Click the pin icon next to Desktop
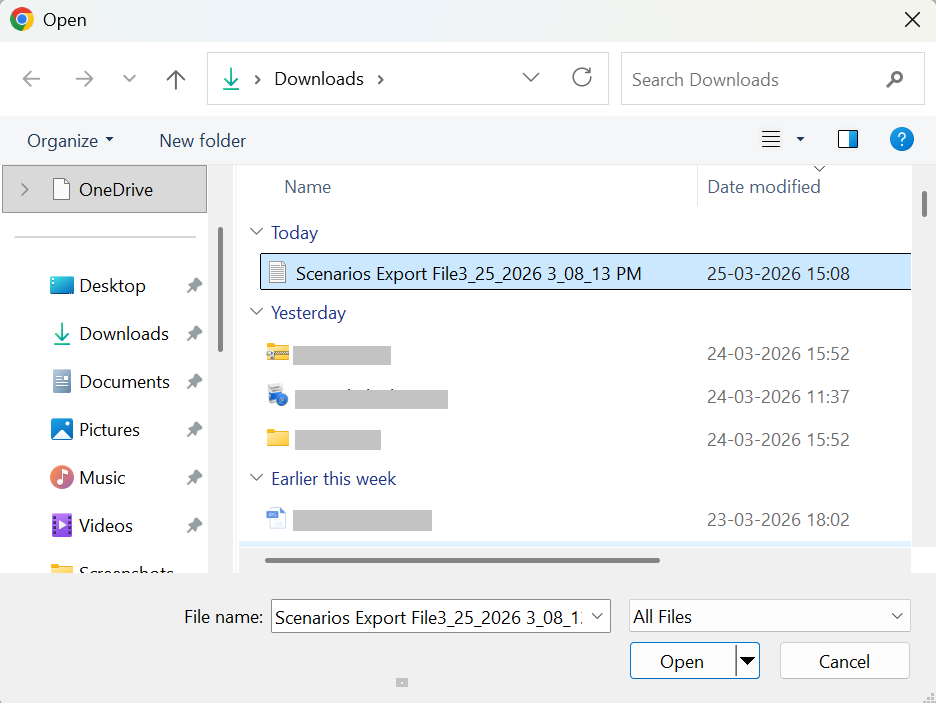The height and width of the screenshot is (703, 936). tap(194, 286)
